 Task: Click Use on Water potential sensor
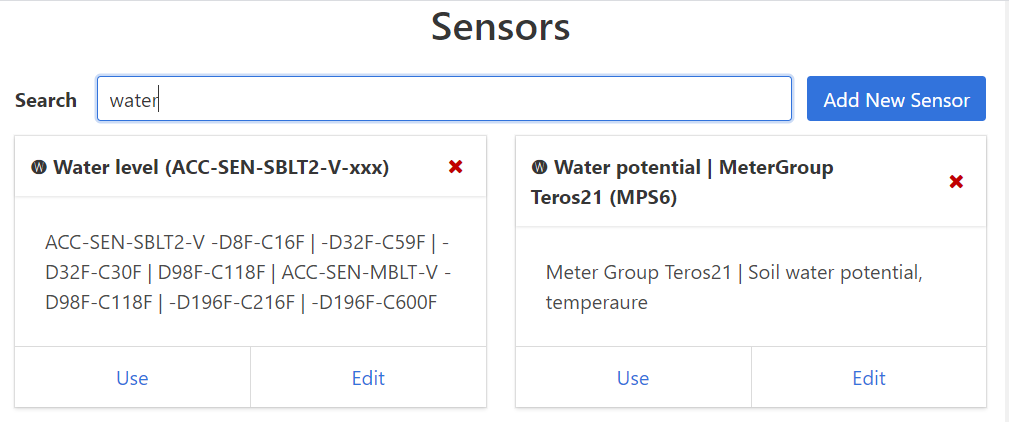coord(633,378)
